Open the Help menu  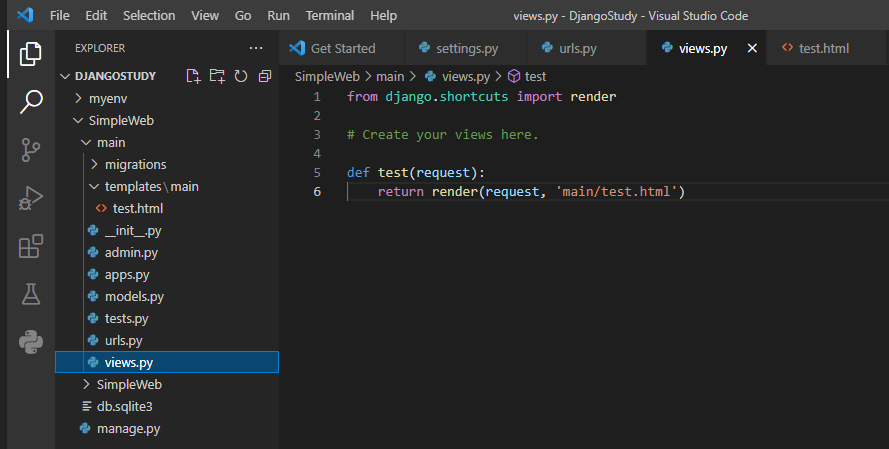pos(383,15)
